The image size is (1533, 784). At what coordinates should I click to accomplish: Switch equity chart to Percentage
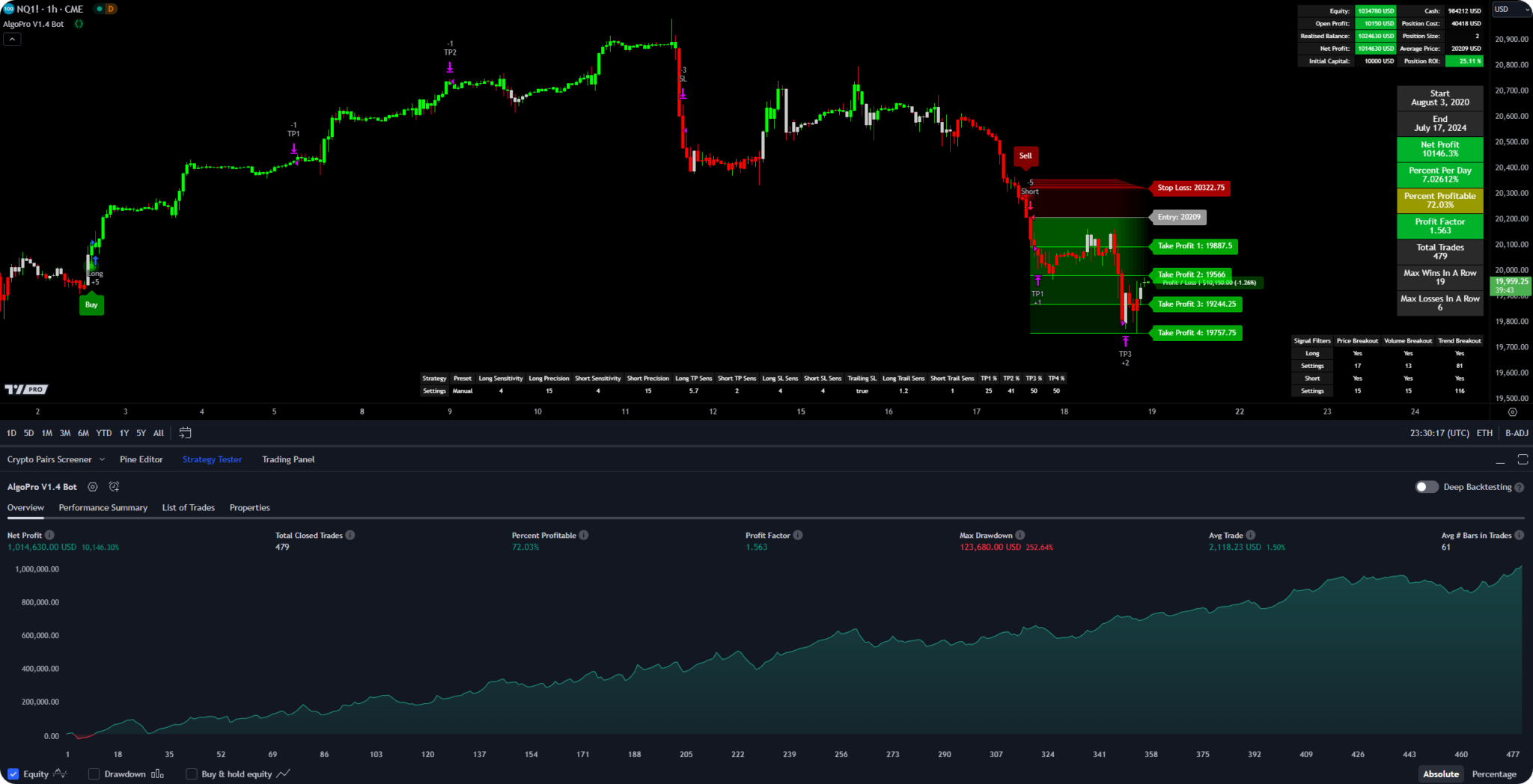click(x=1493, y=774)
